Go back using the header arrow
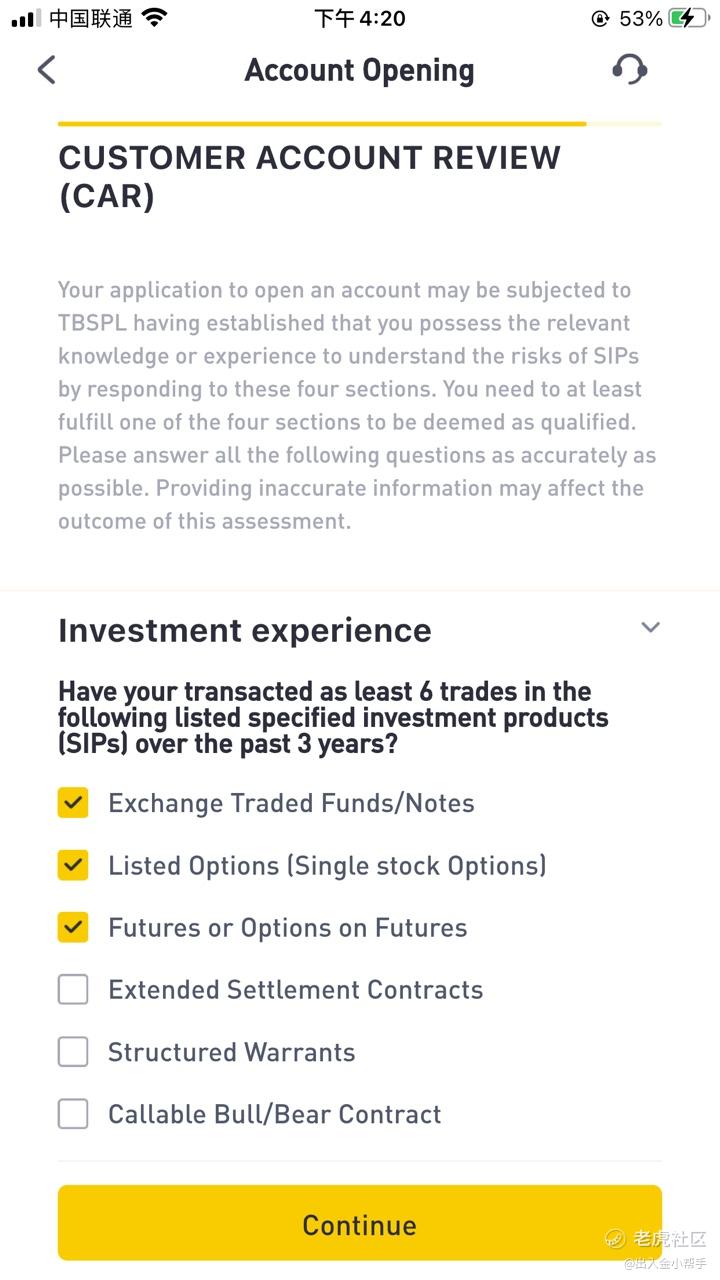This screenshot has width=720, height=1280. [46, 70]
